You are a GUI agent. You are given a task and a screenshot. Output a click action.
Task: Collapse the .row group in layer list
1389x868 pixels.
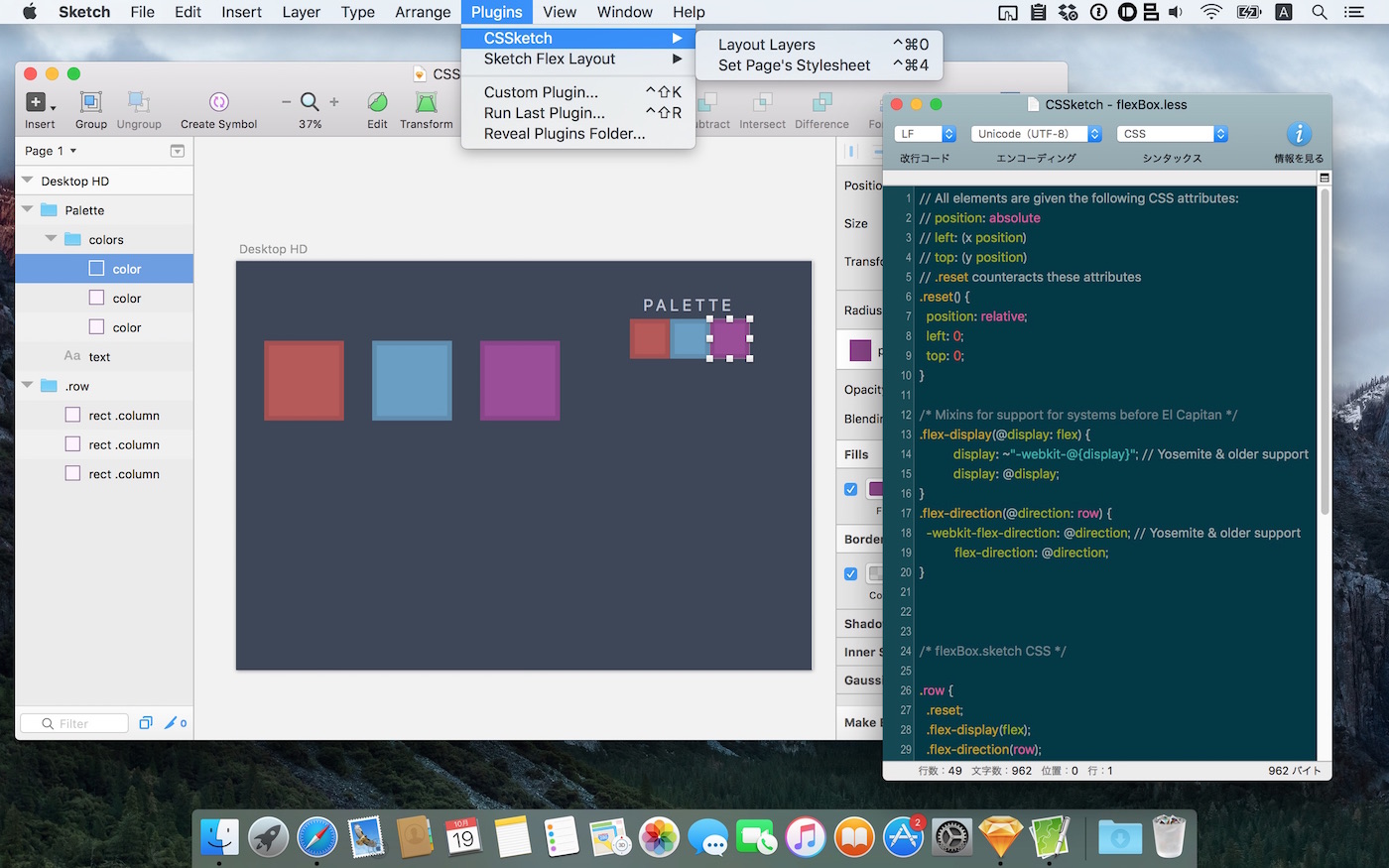click(x=28, y=386)
